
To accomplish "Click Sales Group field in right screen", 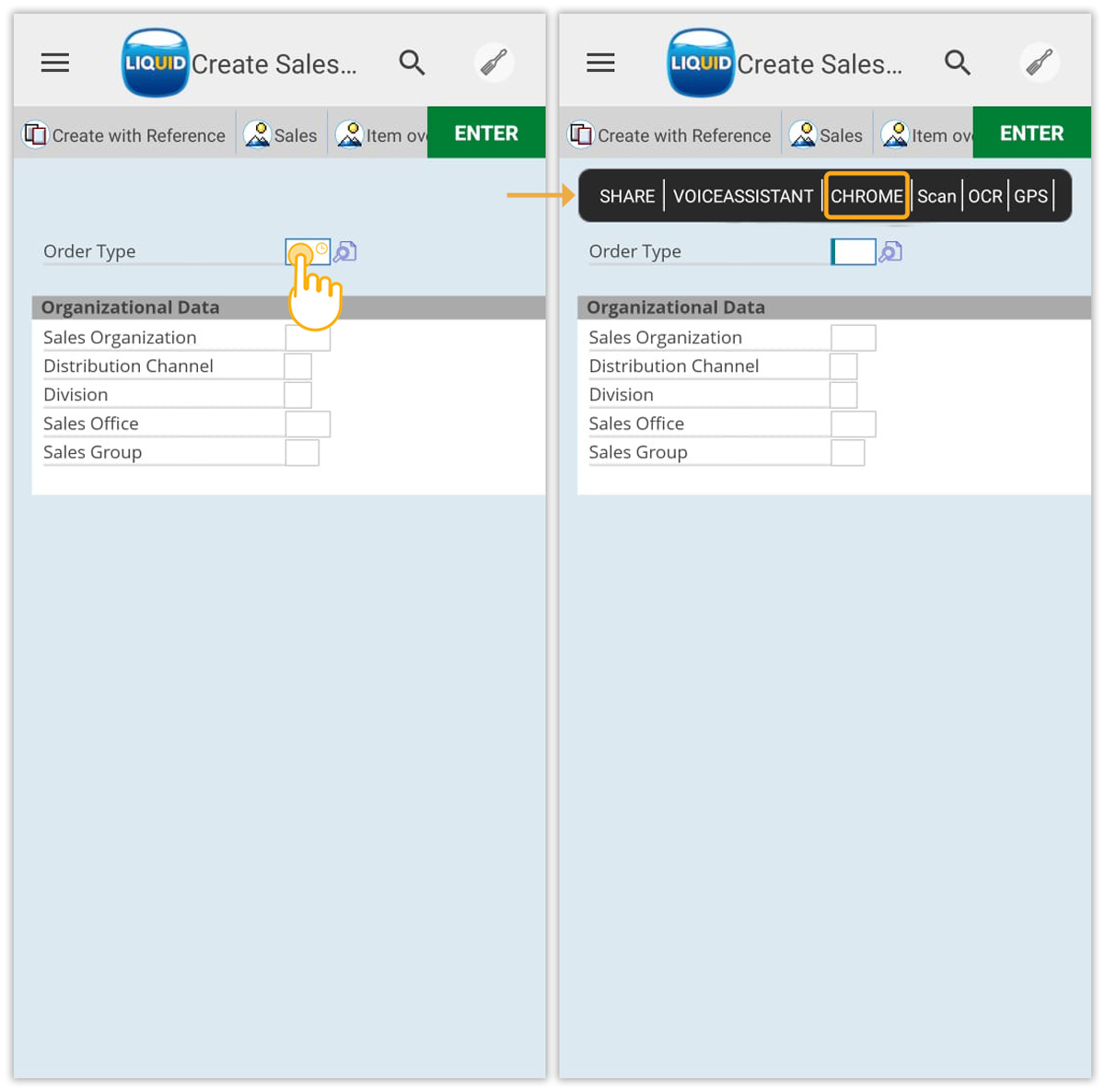I will (x=847, y=452).
